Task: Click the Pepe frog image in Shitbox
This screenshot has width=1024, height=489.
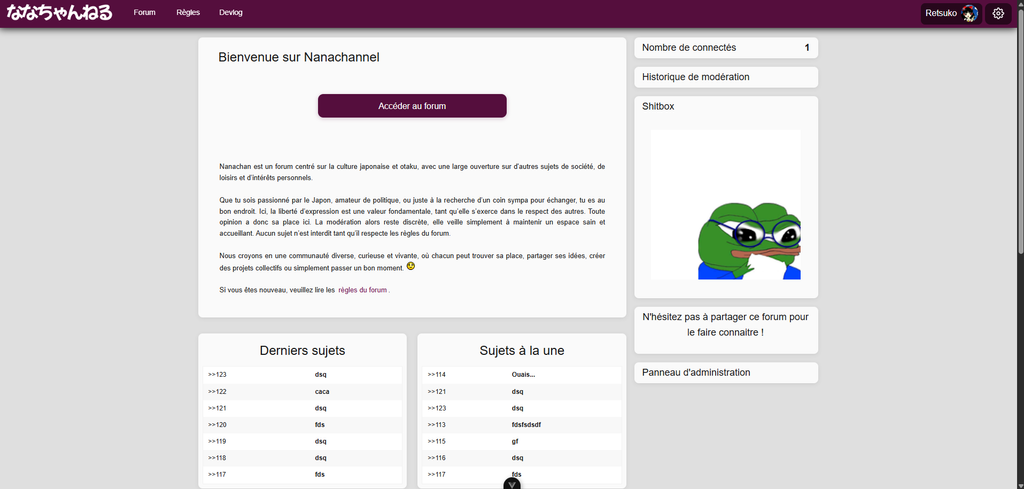Action: click(726, 204)
